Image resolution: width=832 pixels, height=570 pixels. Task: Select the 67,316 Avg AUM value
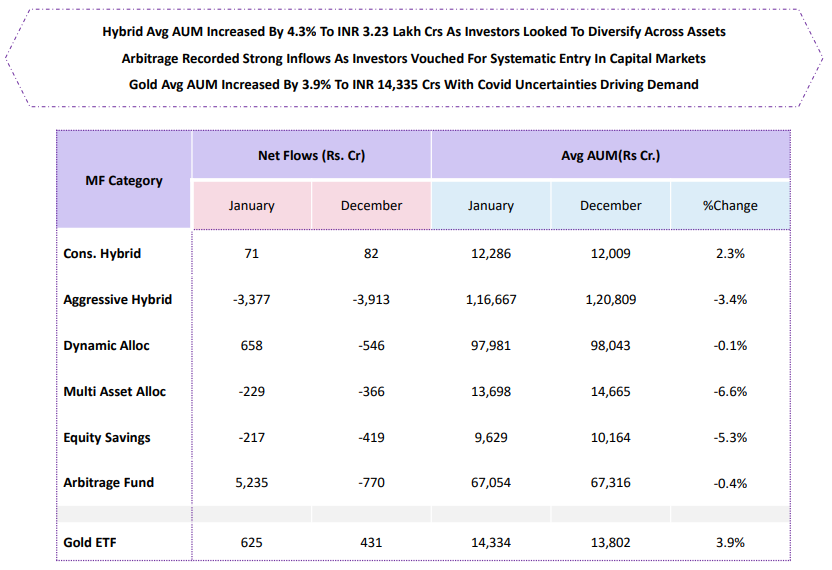coord(611,483)
